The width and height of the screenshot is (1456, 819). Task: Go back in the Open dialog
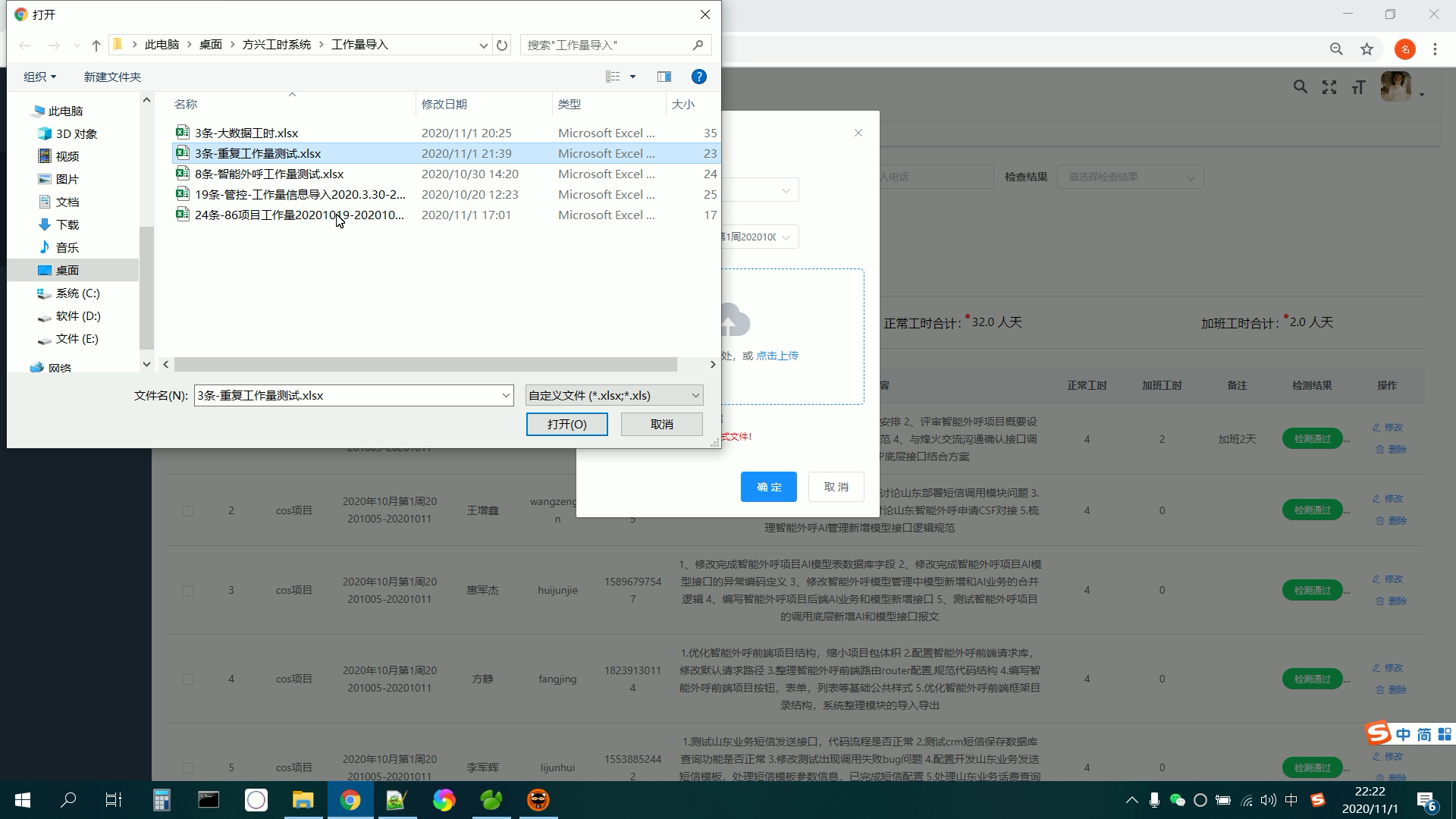[x=24, y=45]
